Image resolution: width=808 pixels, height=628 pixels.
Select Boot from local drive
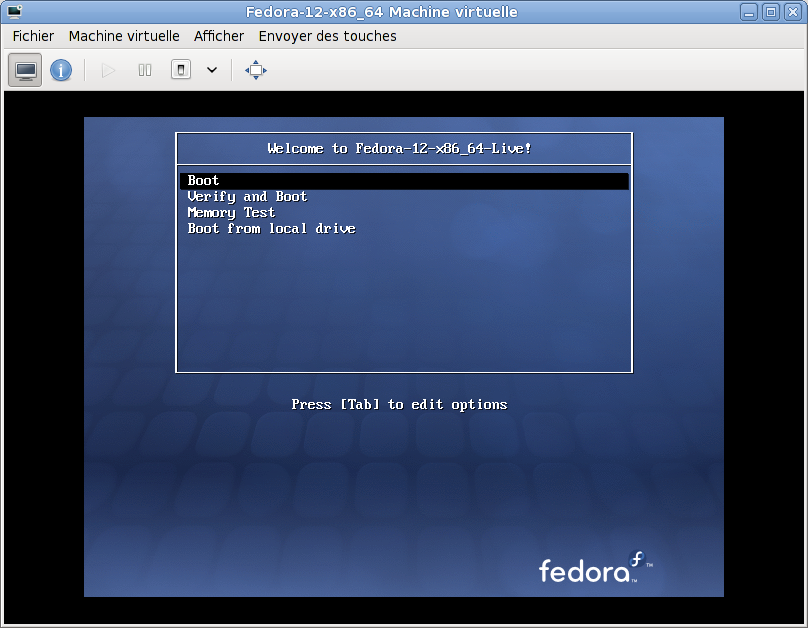coord(271,229)
